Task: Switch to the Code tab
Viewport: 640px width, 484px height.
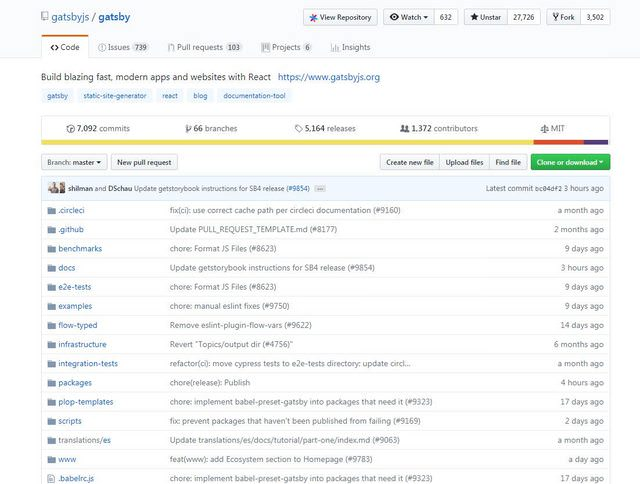Action: pyautogui.click(x=65, y=47)
